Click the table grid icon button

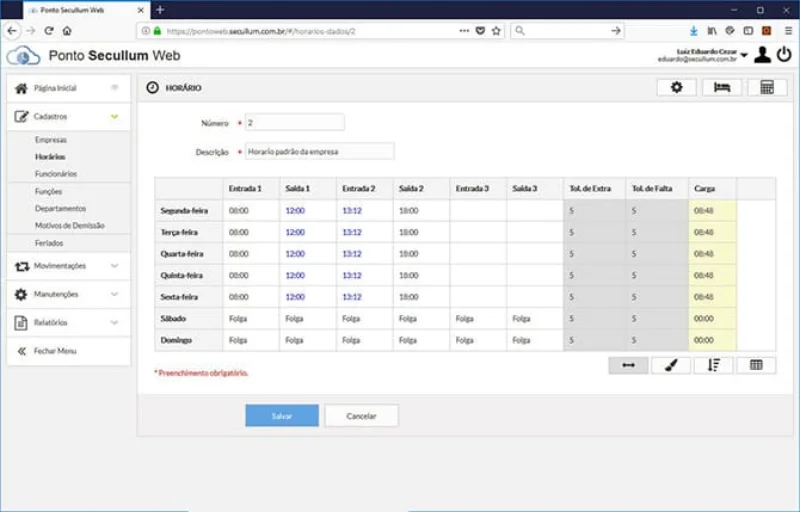coord(756,365)
